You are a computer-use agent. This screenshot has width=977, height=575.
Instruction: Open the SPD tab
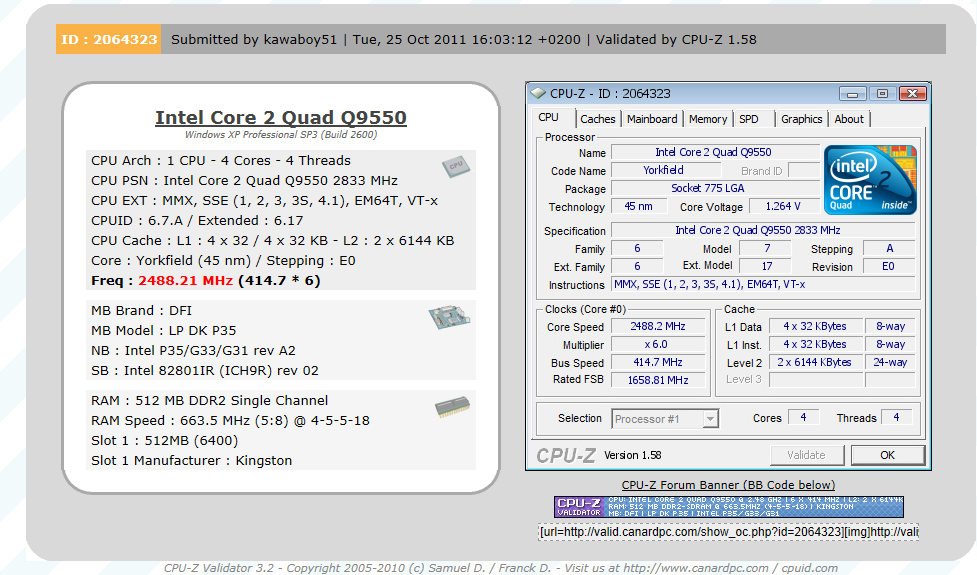tap(749, 119)
